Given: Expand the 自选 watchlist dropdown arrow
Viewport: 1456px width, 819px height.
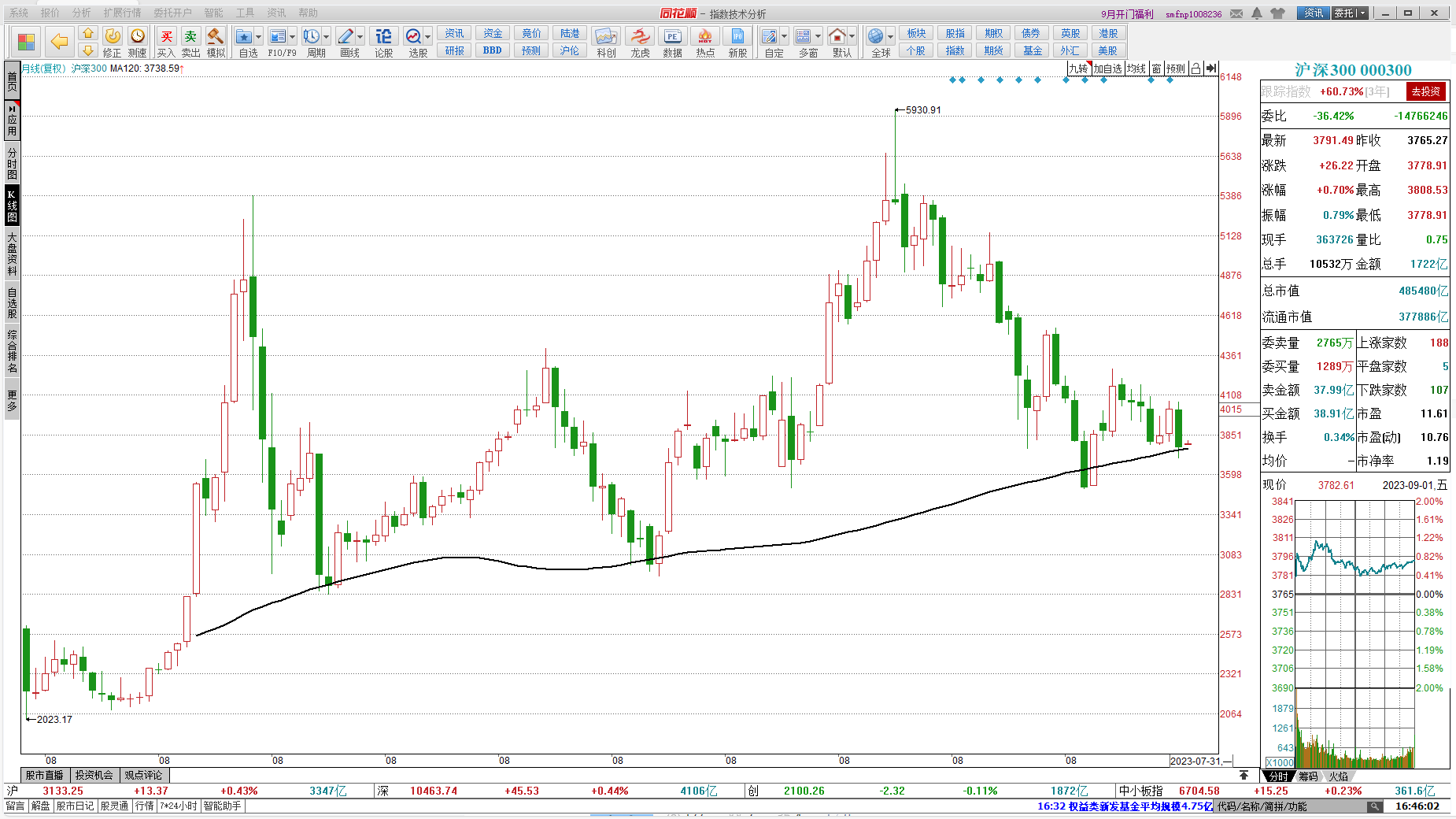Looking at the screenshot, I should click(x=258, y=37).
